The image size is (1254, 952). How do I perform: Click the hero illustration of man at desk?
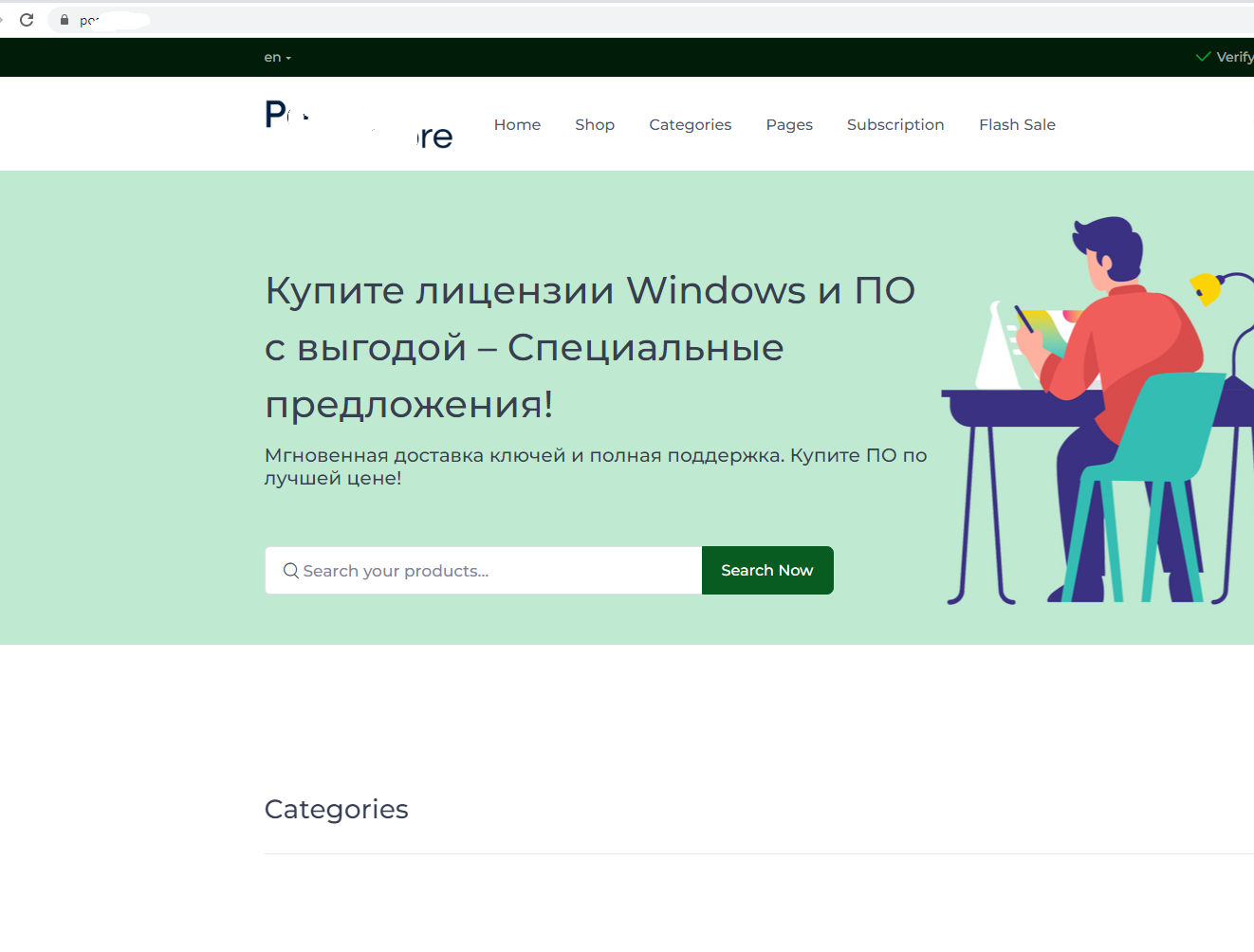pos(1097,411)
